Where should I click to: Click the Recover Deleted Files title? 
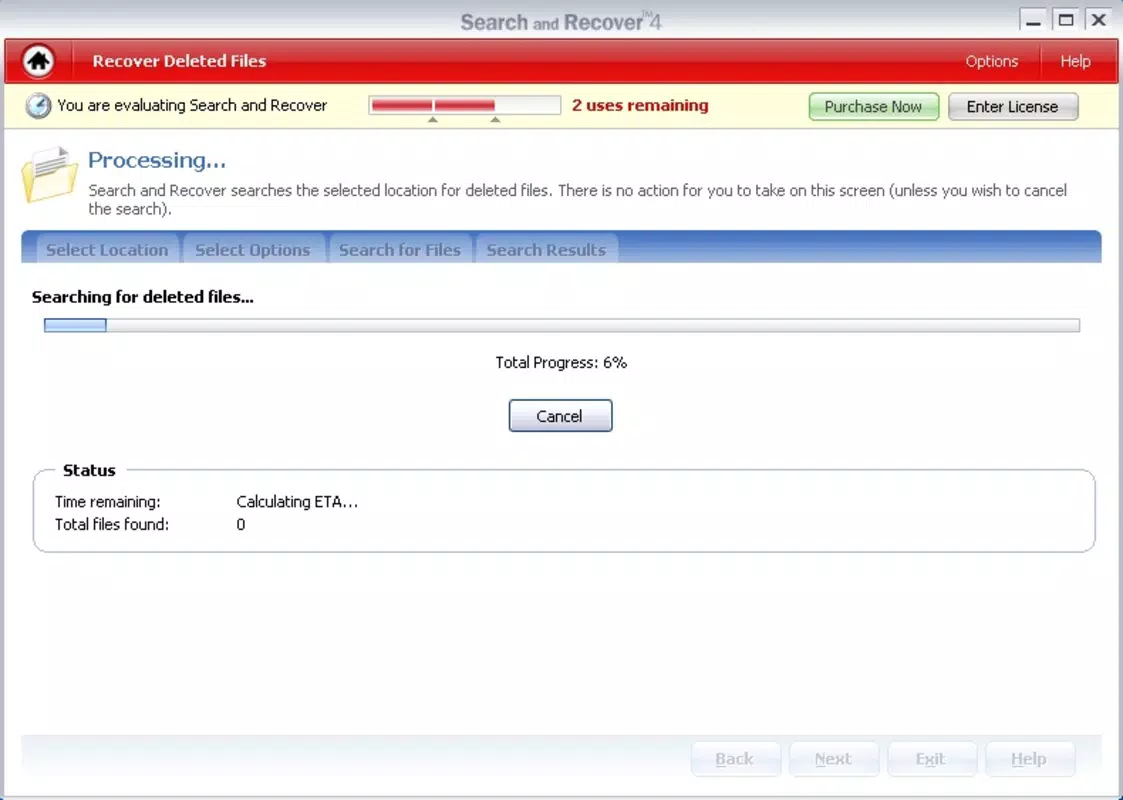179,61
